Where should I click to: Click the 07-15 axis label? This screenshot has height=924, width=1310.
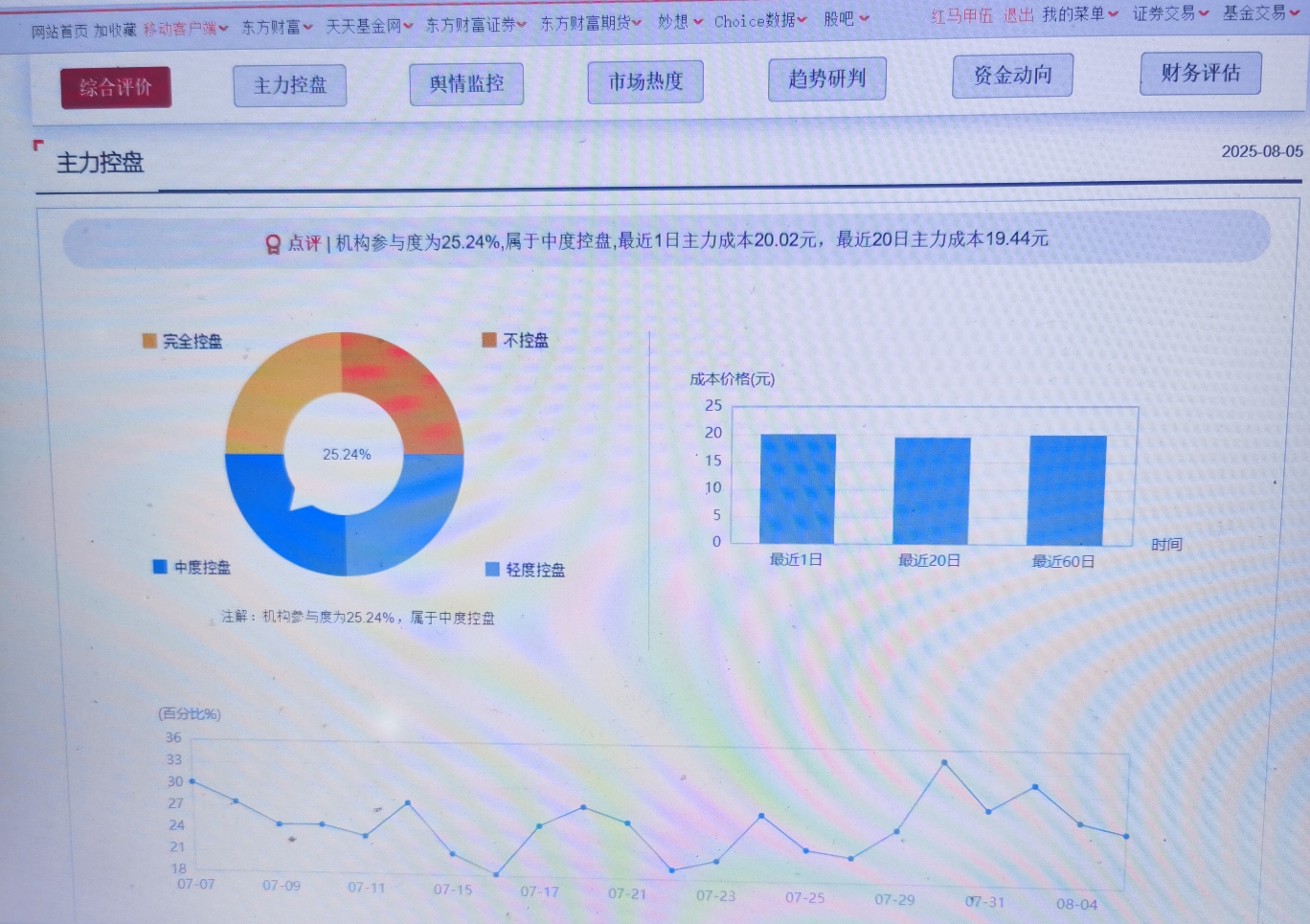coord(453,890)
